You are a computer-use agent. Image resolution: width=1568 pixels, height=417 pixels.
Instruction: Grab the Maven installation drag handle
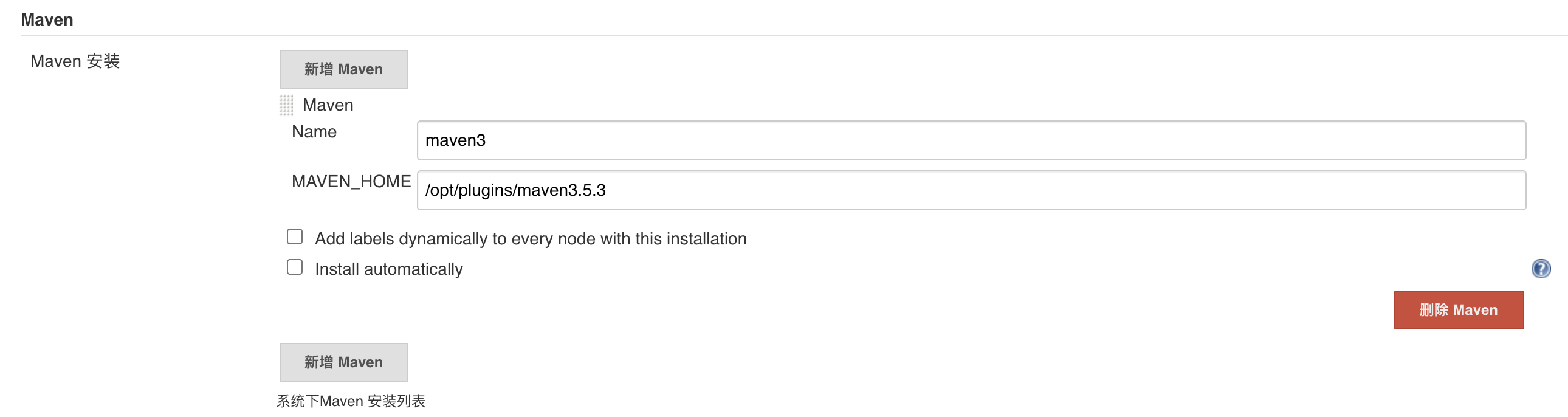[286, 105]
